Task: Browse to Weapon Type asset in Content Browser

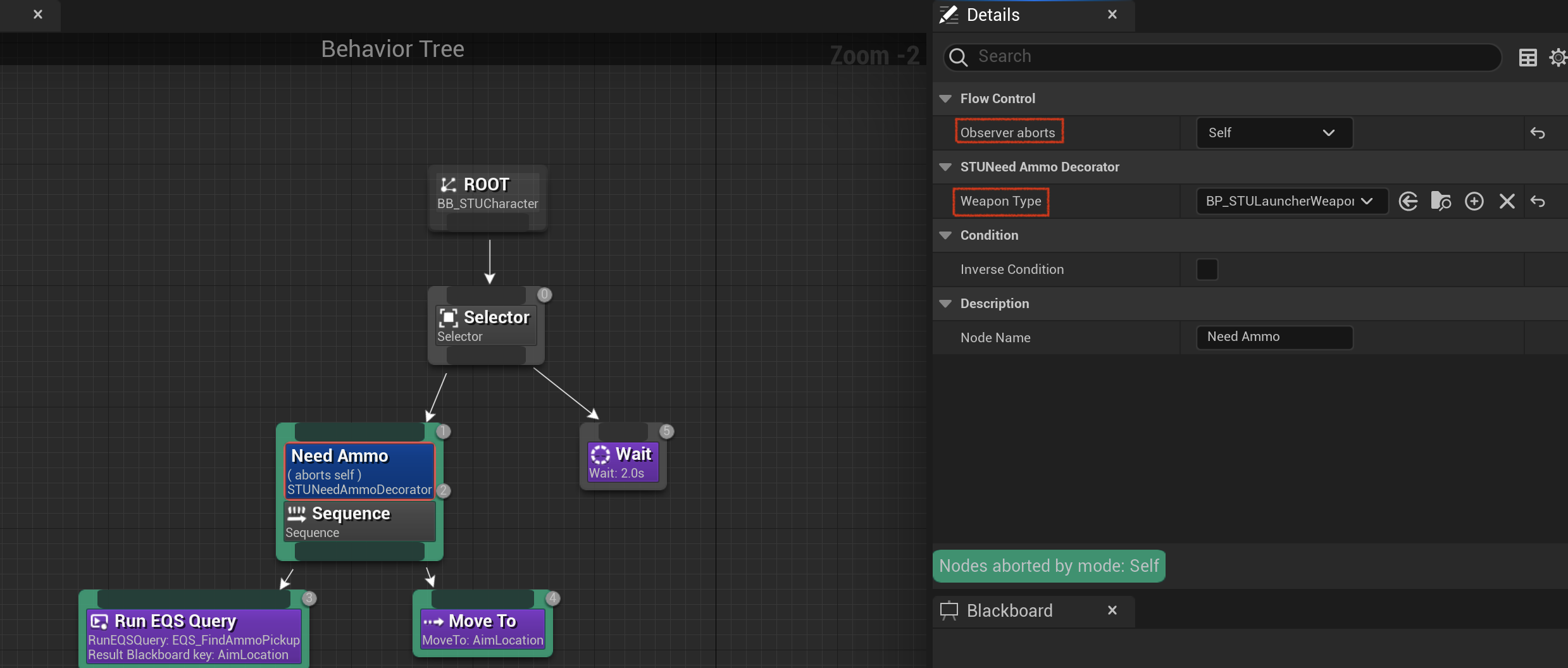Action: pos(1441,201)
